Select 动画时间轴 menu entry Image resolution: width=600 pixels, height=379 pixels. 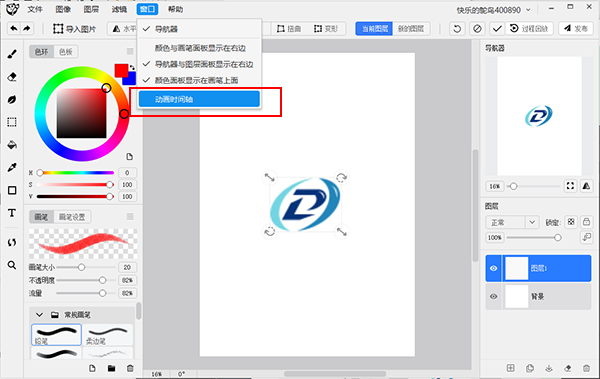[199, 99]
